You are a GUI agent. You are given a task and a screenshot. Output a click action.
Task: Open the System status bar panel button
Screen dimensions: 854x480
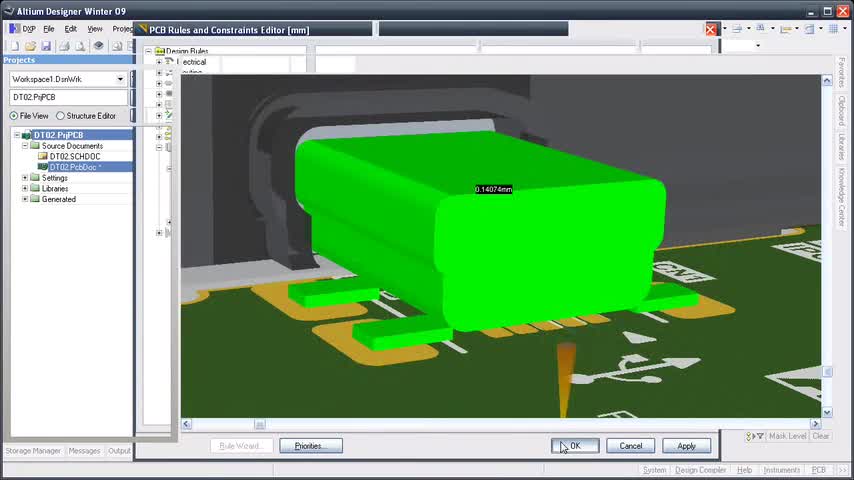click(x=654, y=470)
